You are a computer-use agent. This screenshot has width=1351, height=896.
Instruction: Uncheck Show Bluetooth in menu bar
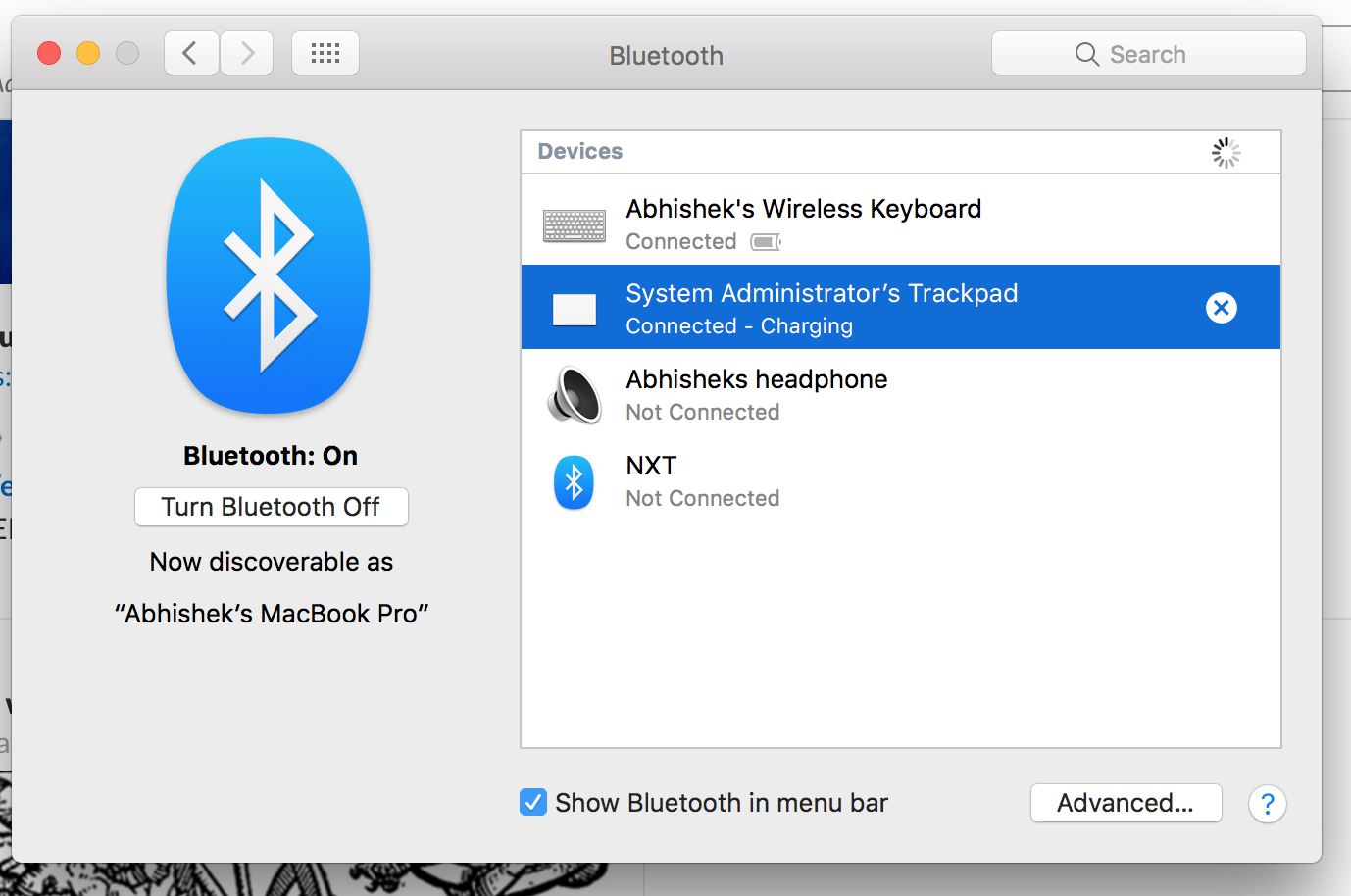[533, 802]
